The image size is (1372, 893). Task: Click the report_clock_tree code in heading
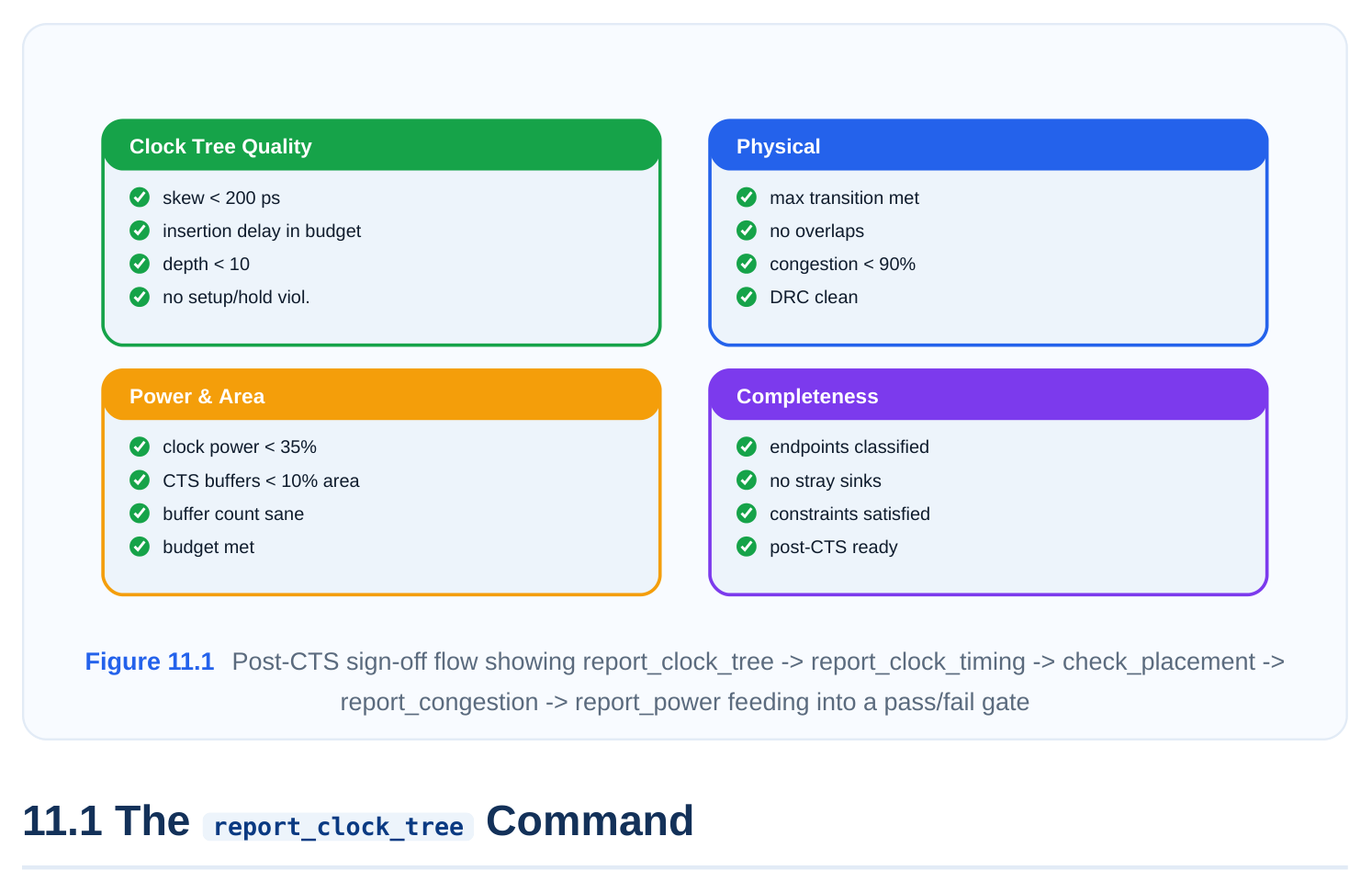click(338, 826)
